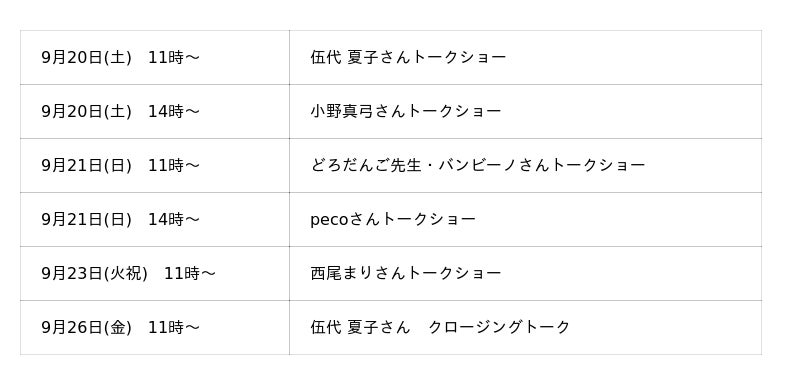Screen dimensions: 800x385
Task: Click the 9月26日(金) 11時～ cell
Action: coord(155,328)
